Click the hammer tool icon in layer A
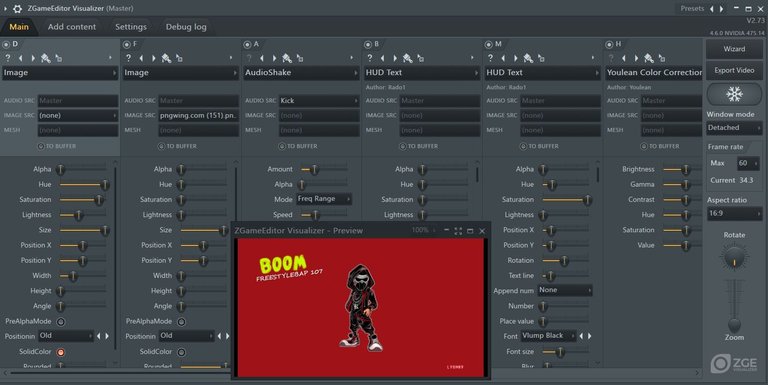This screenshot has width=768, height=385. (x=287, y=58)
